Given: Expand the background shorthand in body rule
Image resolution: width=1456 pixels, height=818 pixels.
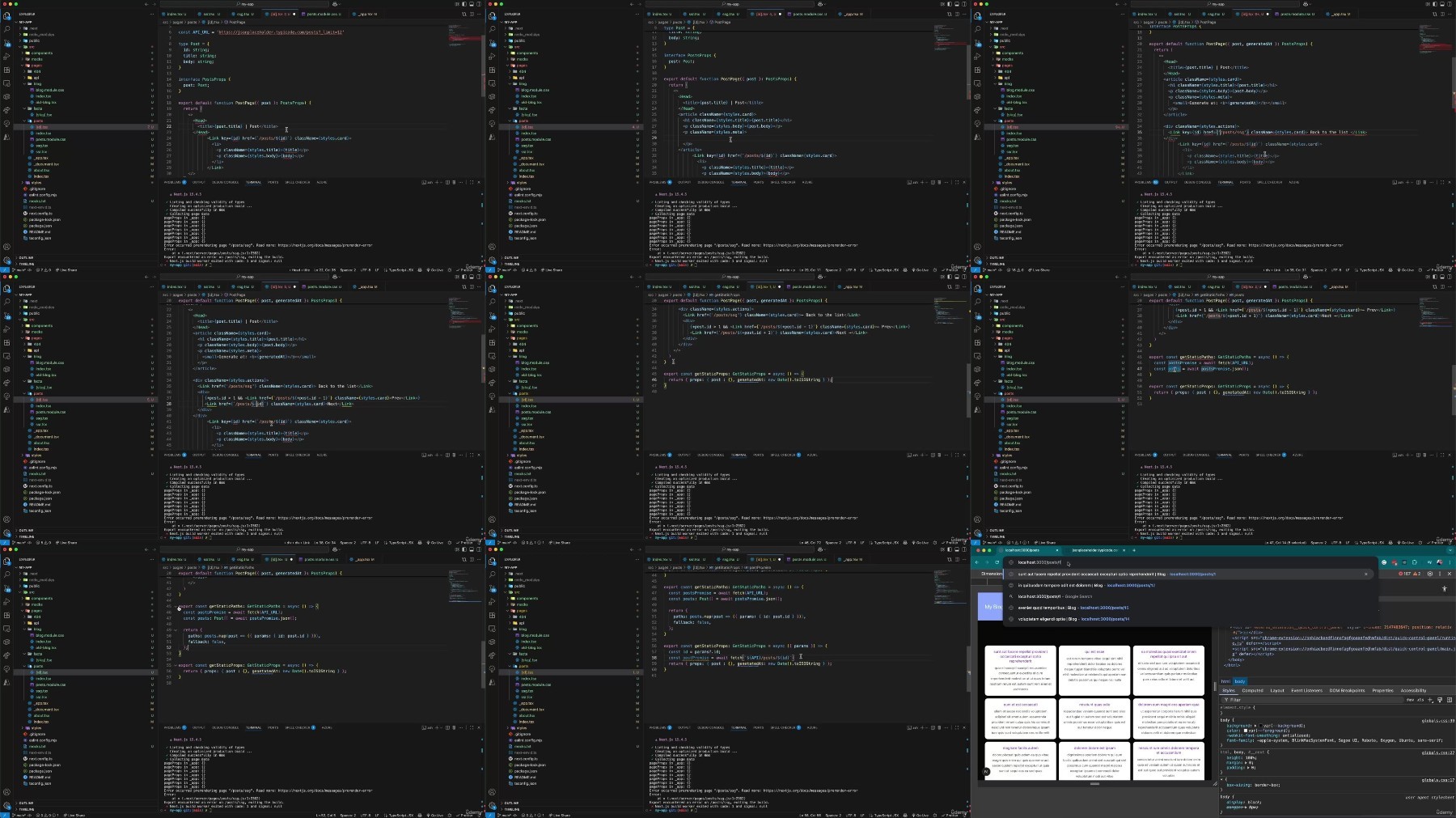Looking at the screenshot, I should click(x=1255, y=726).
